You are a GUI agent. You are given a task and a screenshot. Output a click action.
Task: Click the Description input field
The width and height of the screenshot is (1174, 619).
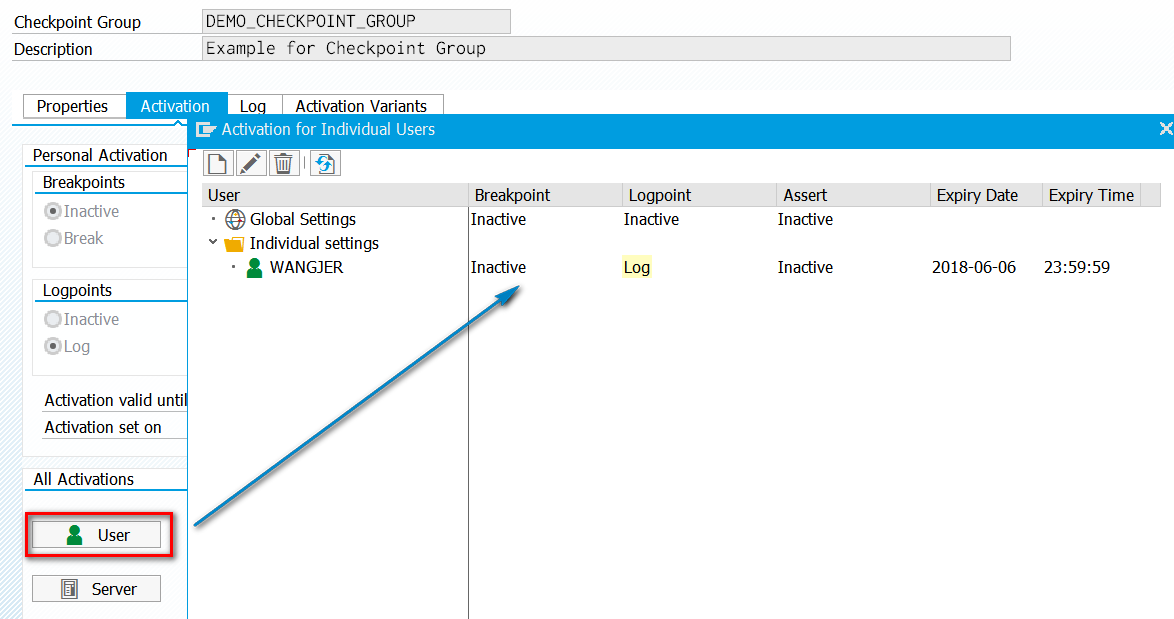(606, 49)
